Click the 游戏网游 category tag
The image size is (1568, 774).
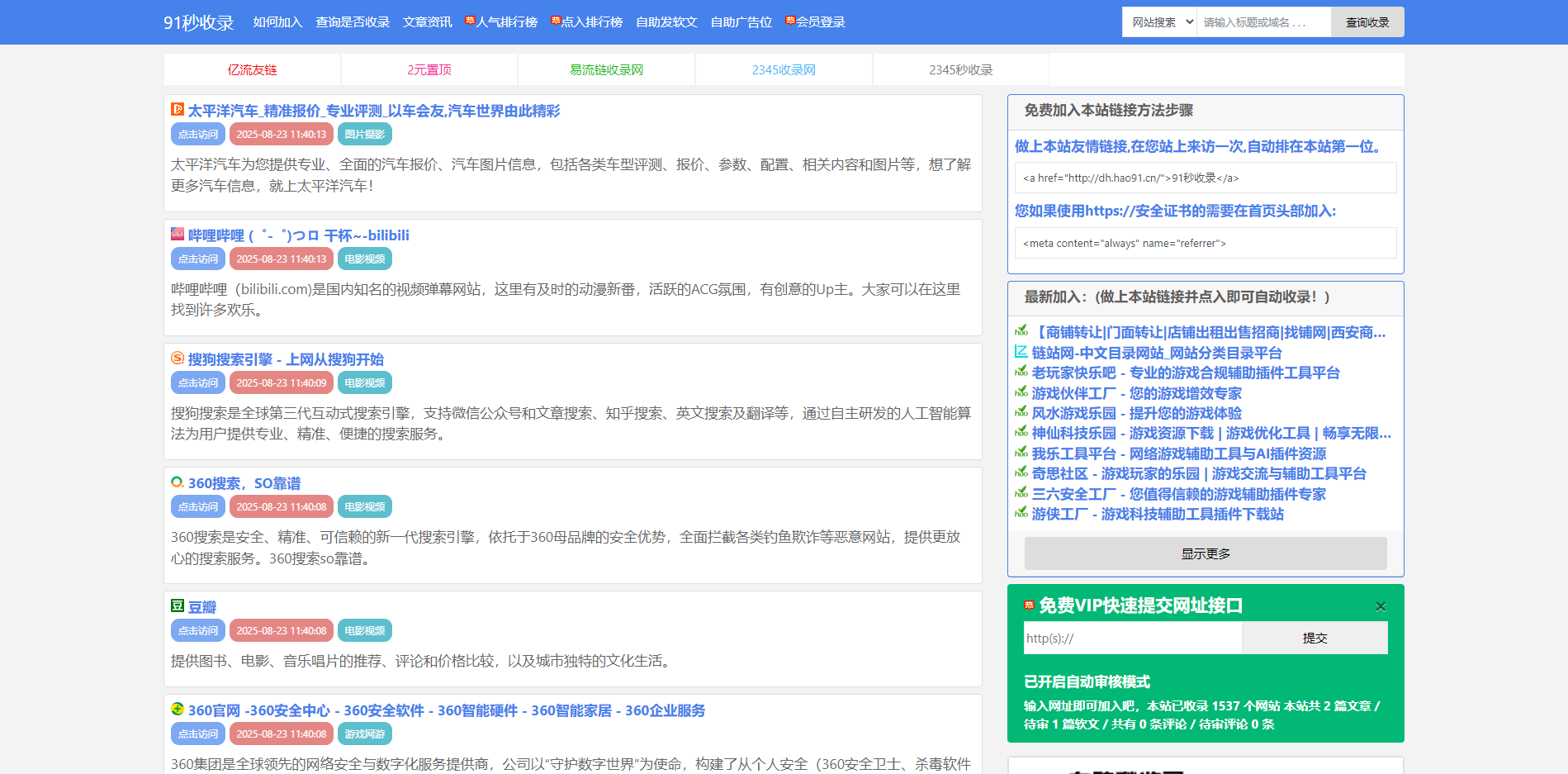click(x=365, y=734)
